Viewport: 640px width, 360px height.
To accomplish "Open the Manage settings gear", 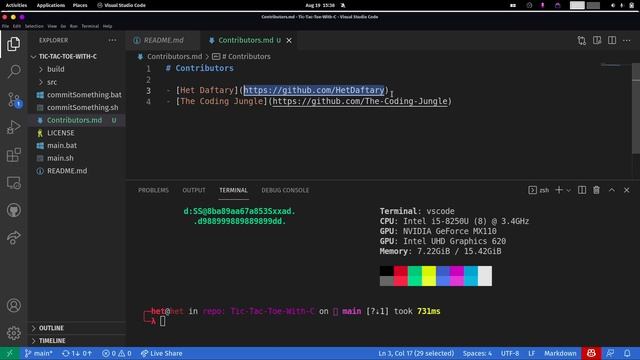I will (x=13, y=333).
